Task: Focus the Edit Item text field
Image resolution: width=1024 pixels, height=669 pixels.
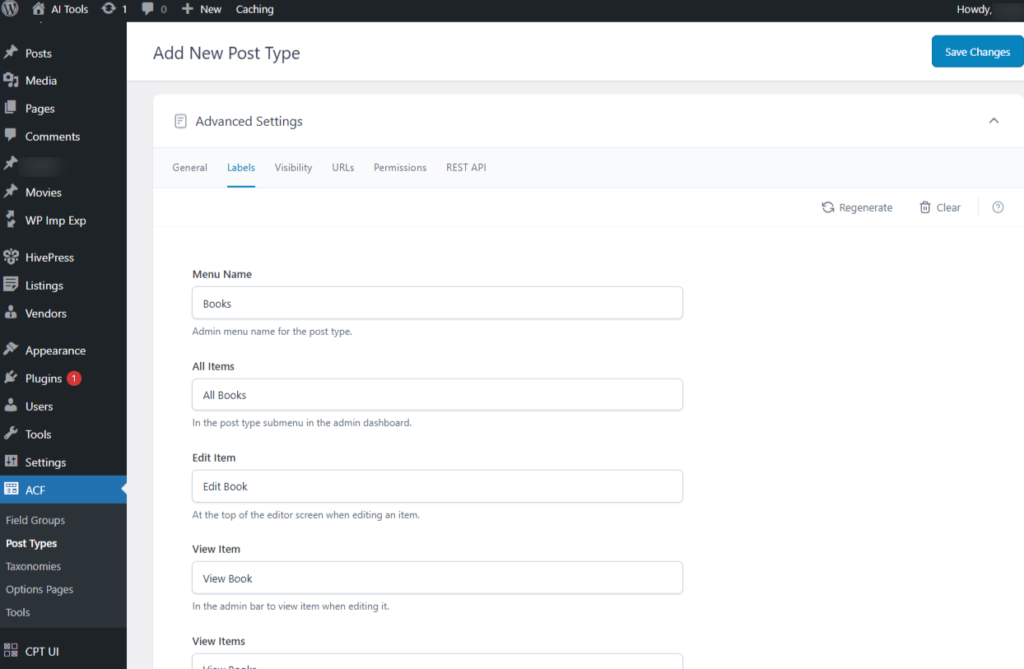Action: click(437, 486)
